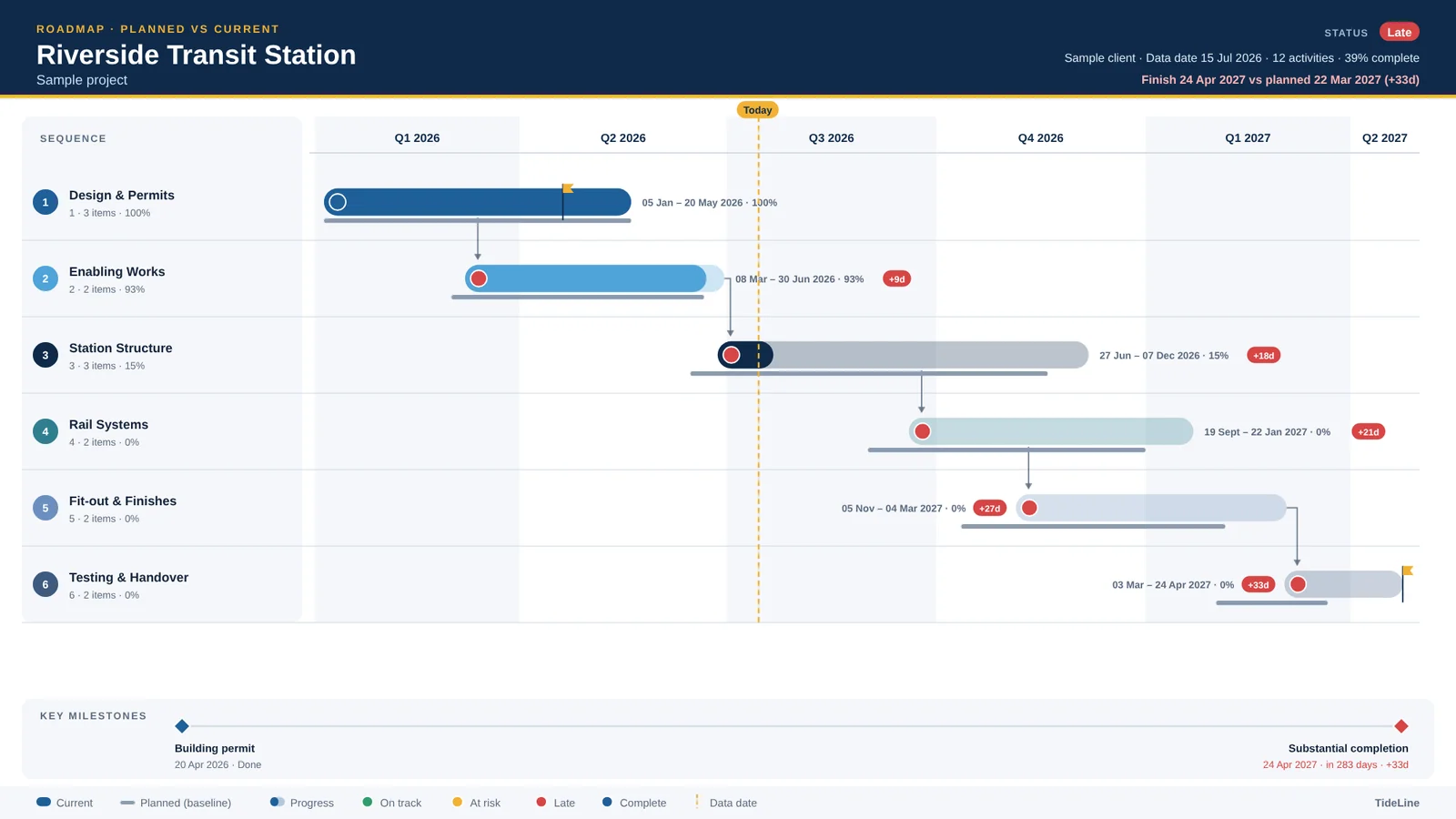Click the number 1 badge for Design & Permits
The image size is (1456, 819).
[45, 202]
